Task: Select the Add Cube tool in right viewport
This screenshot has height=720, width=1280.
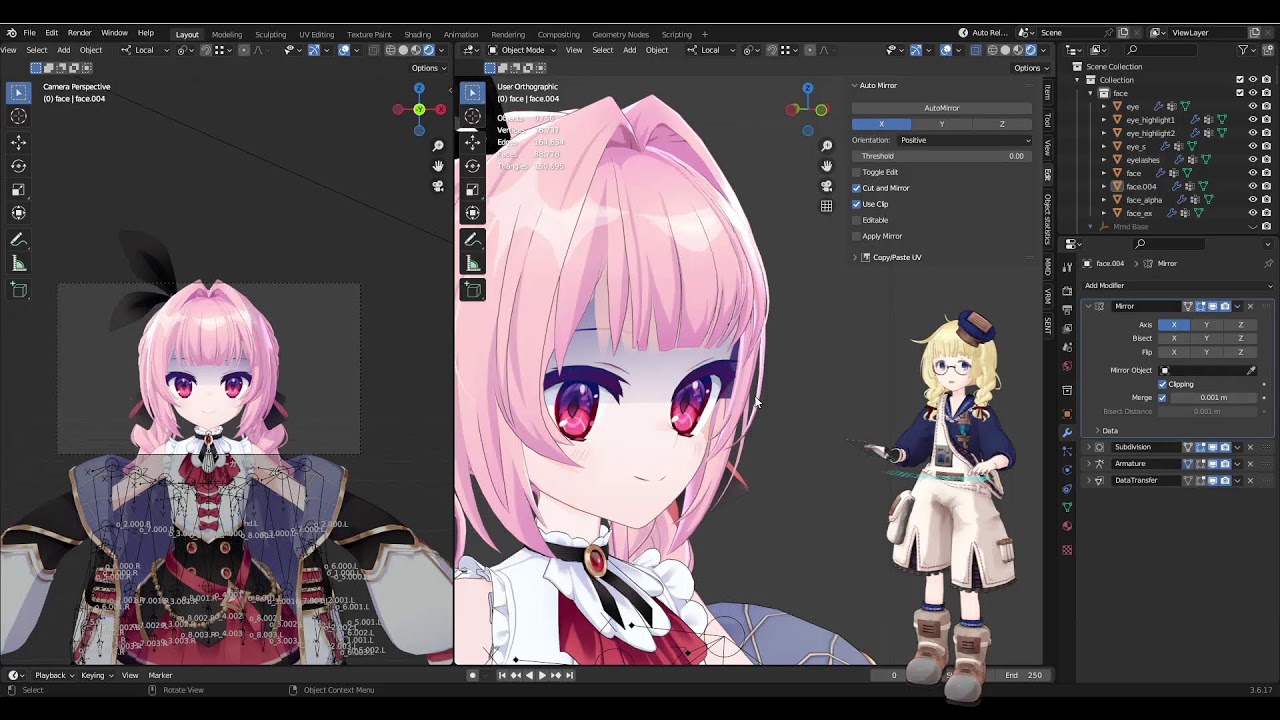Action: [472, 290]
